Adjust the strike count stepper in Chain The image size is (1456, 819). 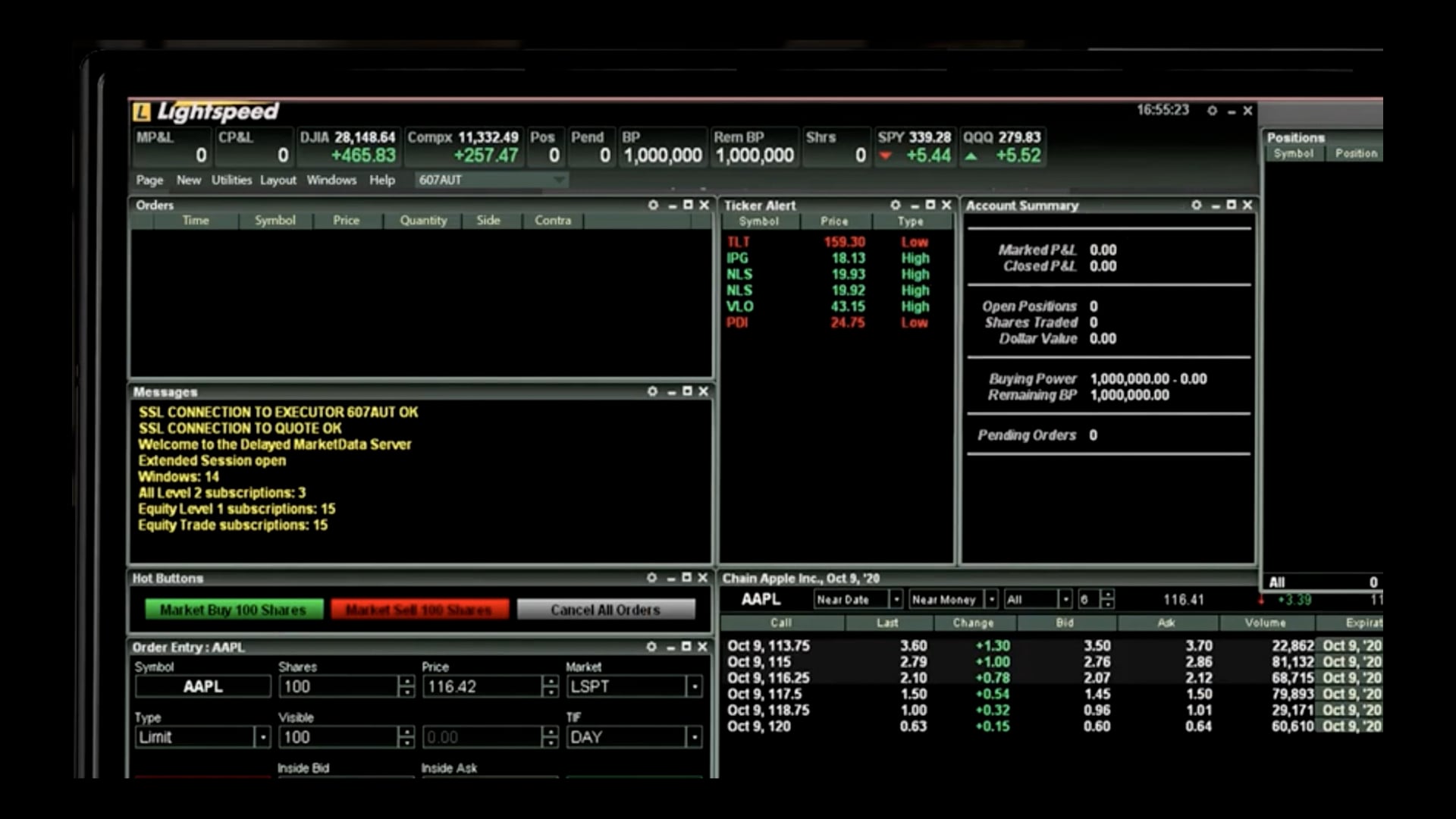1108,599
